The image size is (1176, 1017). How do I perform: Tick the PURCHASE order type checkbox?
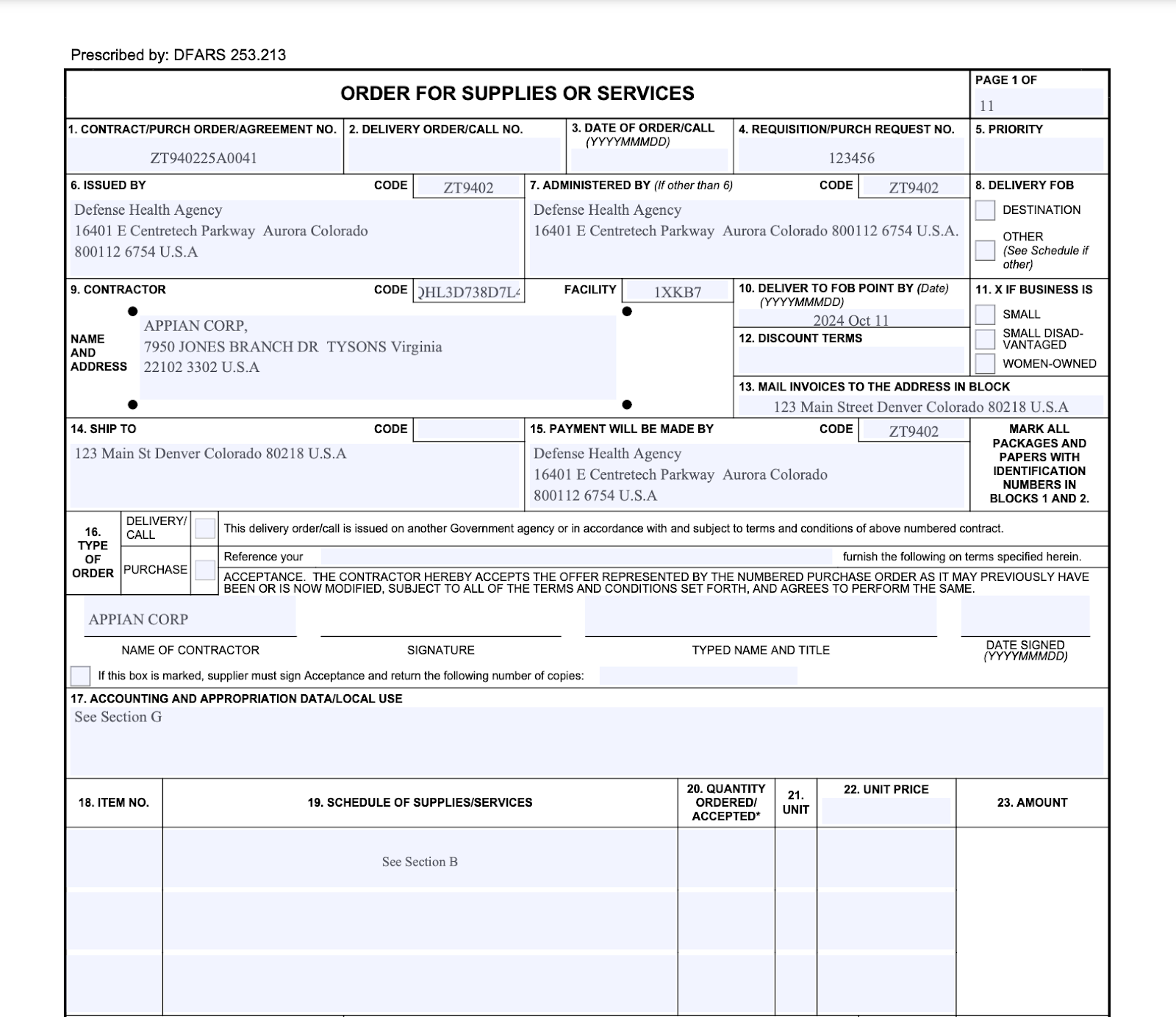coord(205,570)
